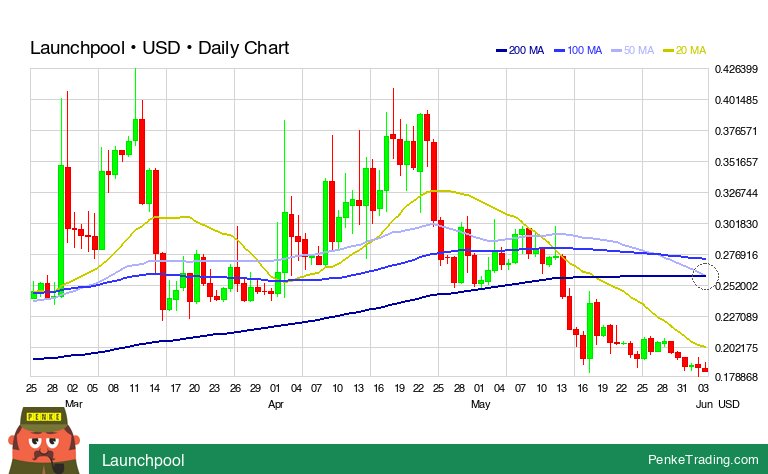Click the Jun month label on axis

(x=704, y=404)
